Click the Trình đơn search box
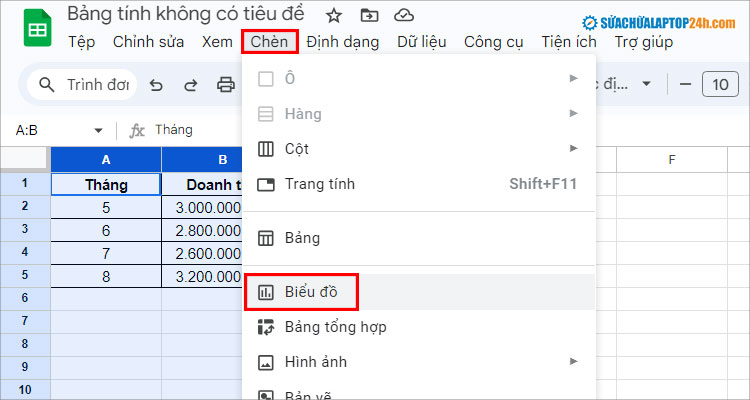This screenshot has height=400, width=750. (82, 85)
